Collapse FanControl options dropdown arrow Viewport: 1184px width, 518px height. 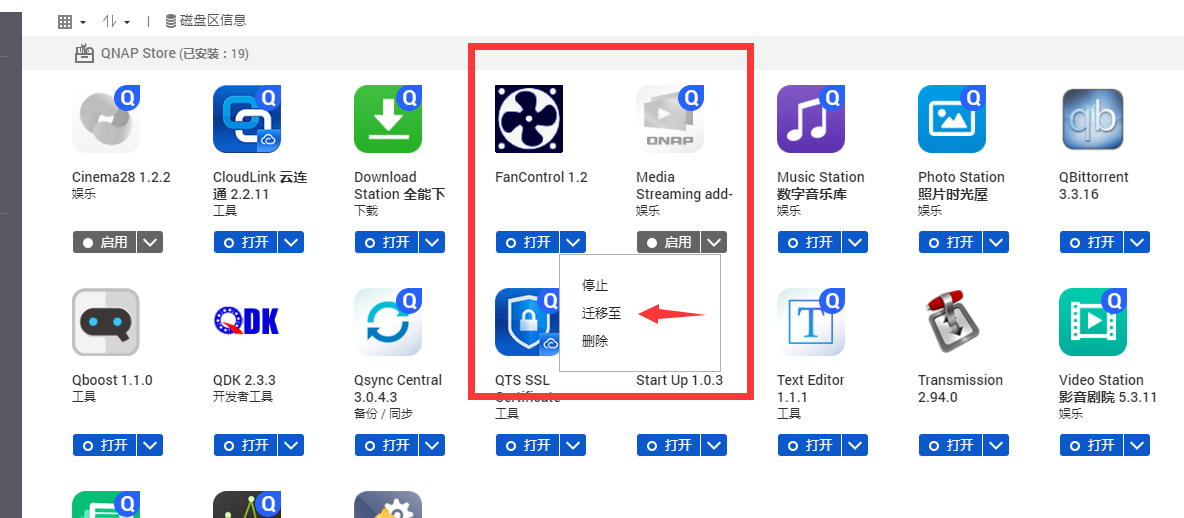[573, 242]
